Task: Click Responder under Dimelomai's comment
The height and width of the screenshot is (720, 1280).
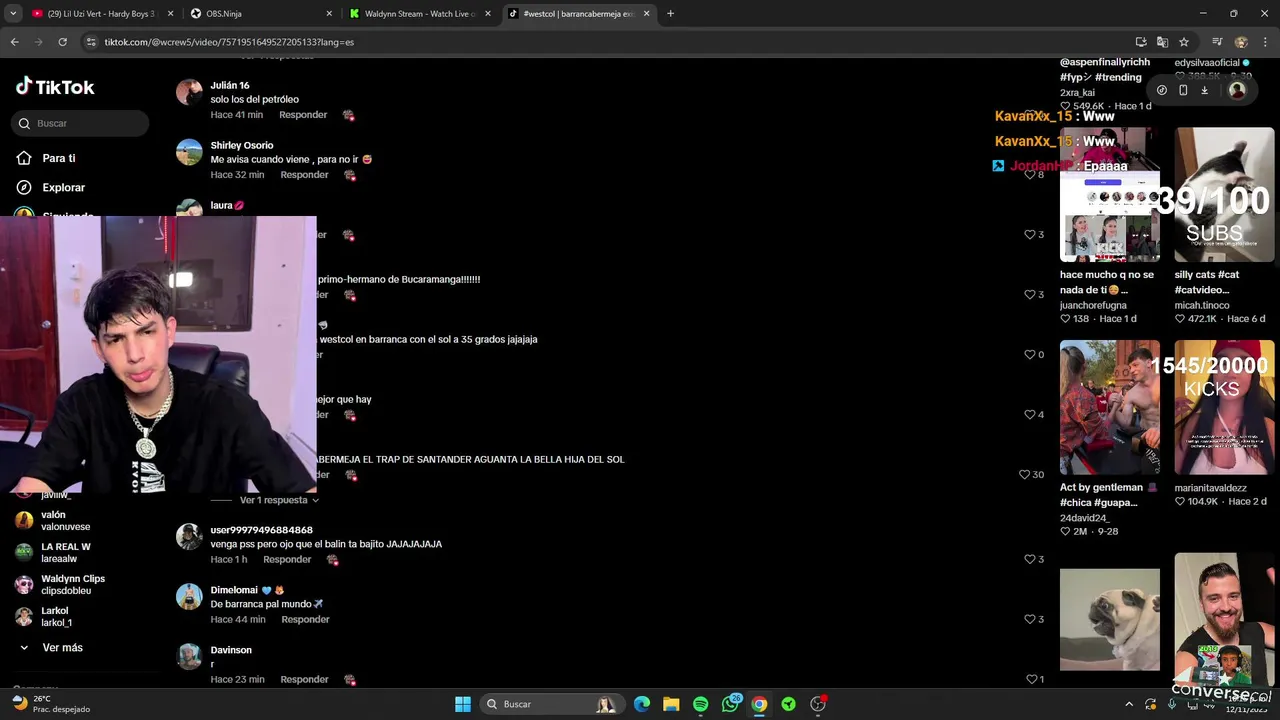Action: tap(305, 620)
